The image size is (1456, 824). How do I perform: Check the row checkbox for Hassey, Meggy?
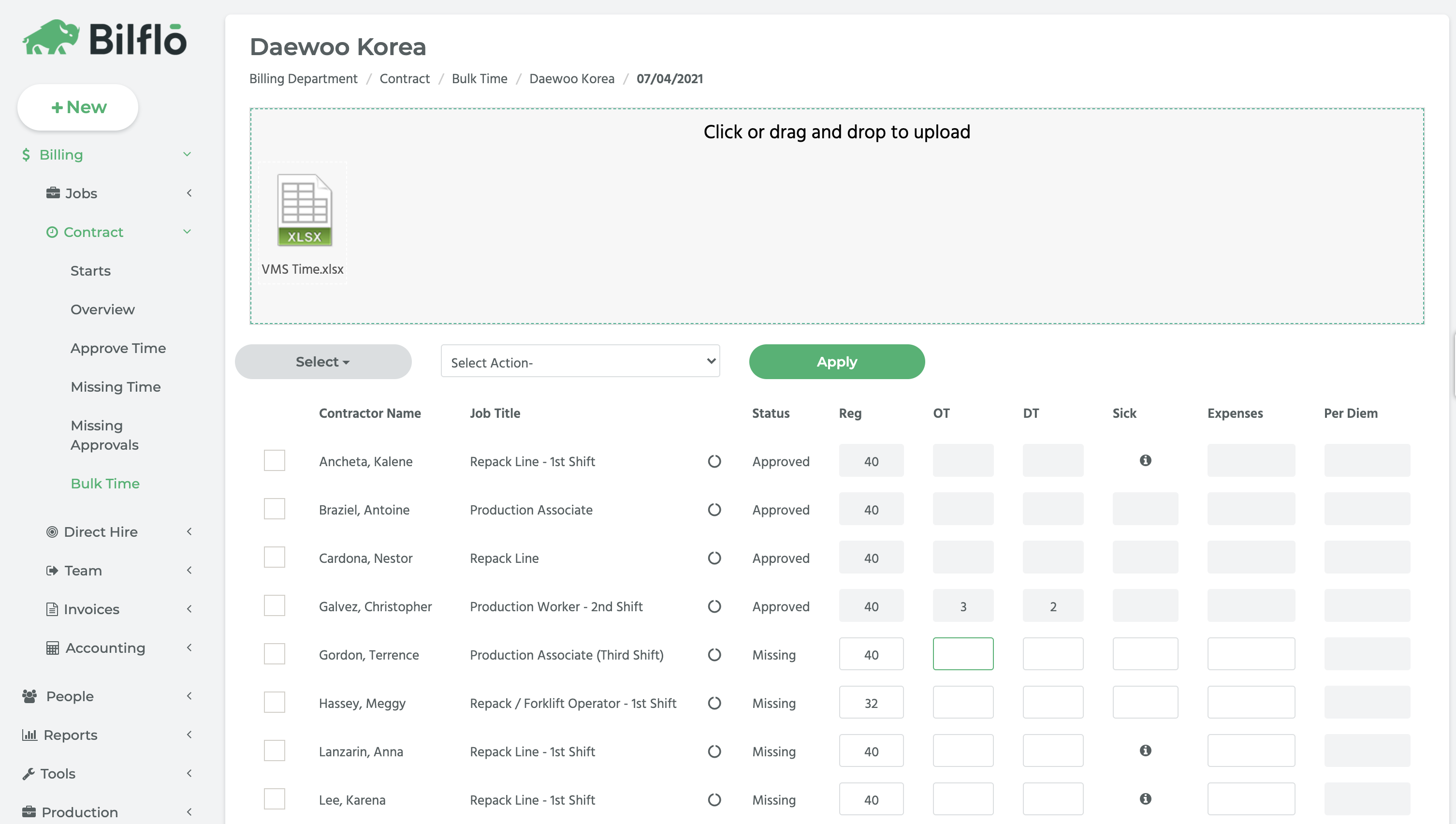point(275,702)
